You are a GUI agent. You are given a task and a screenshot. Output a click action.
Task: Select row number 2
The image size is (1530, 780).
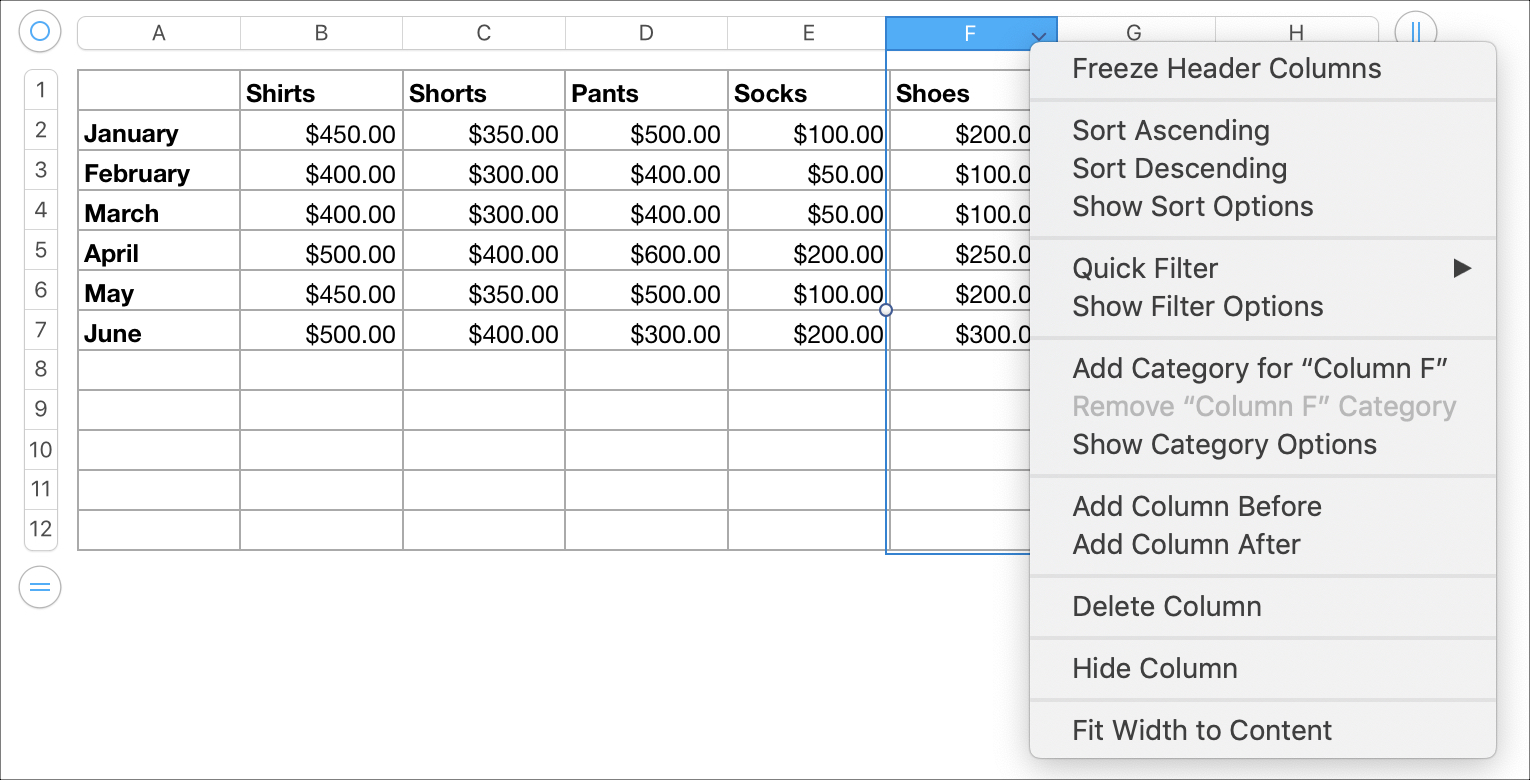40,130
